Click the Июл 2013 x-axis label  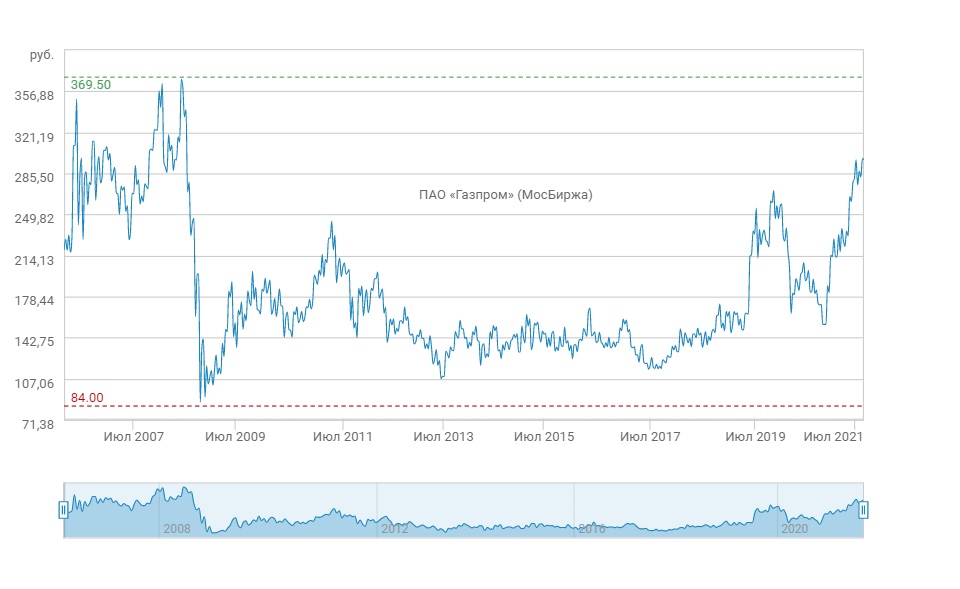(443, 437)
